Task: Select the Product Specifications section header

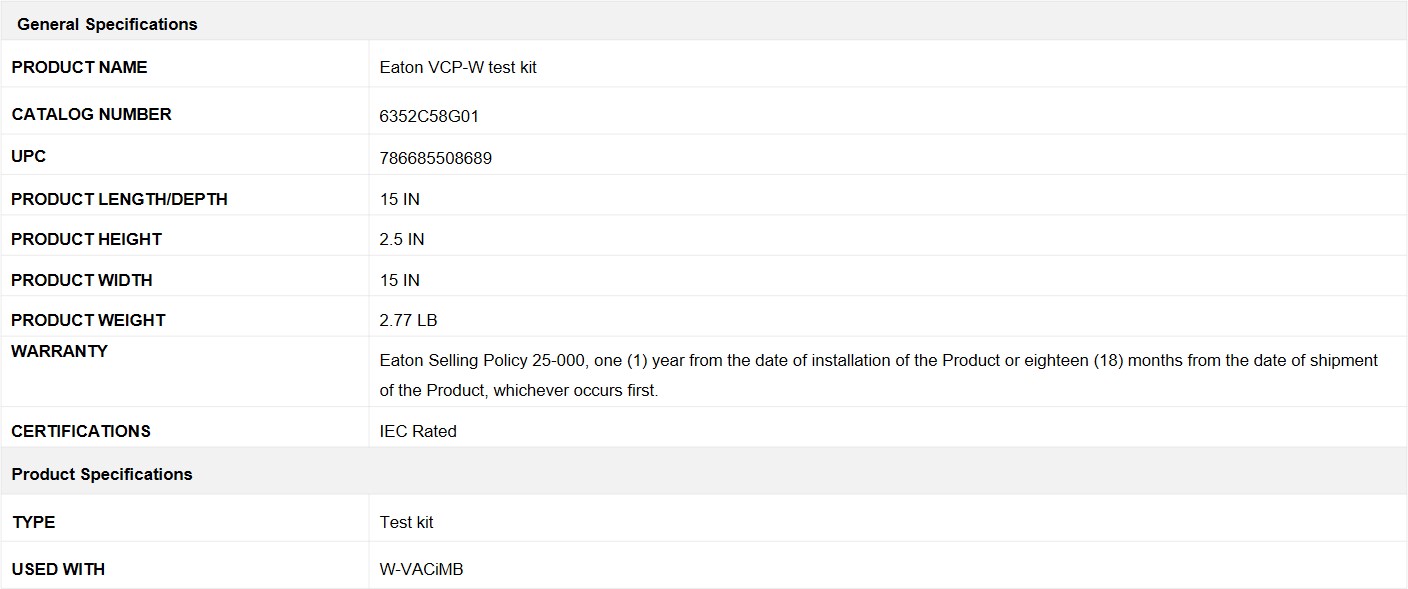Action: [102, 474]
